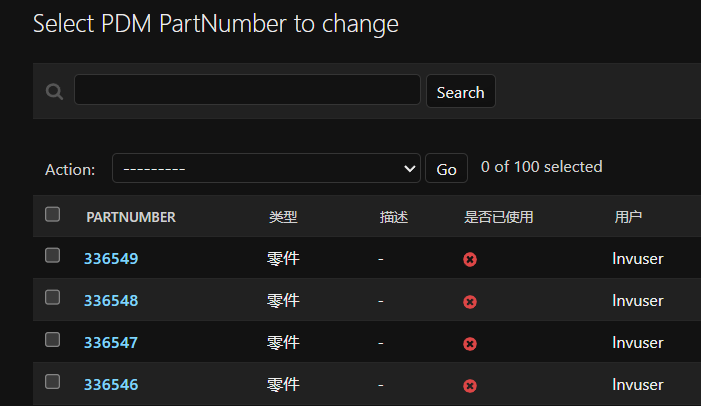Focus the search text field

tap(247, 89)
